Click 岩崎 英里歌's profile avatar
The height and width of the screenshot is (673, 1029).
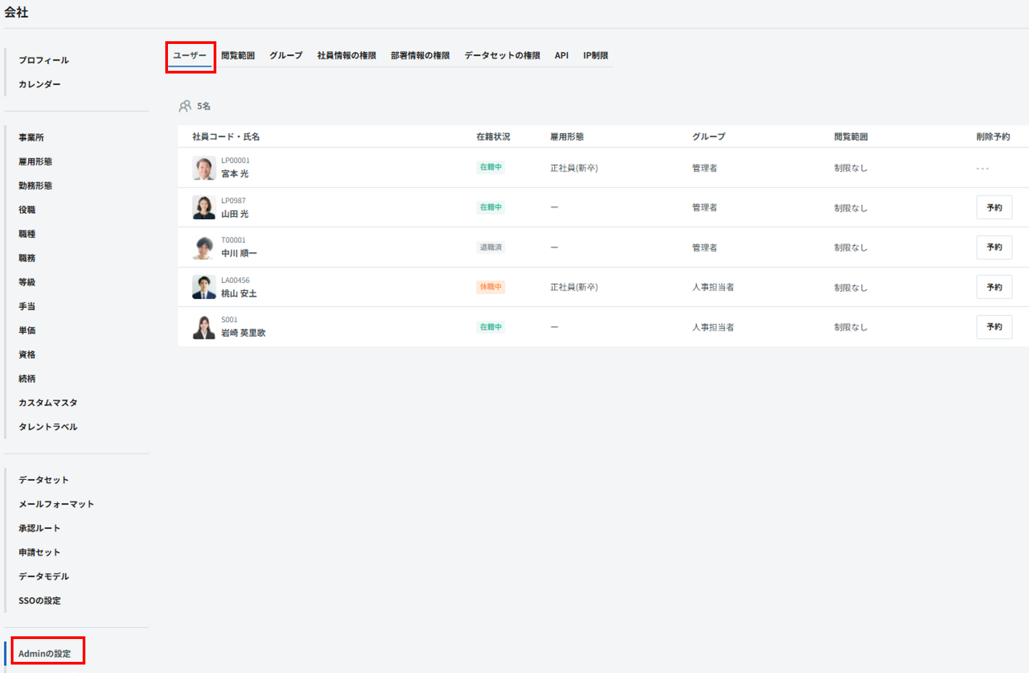coord(204,327)
